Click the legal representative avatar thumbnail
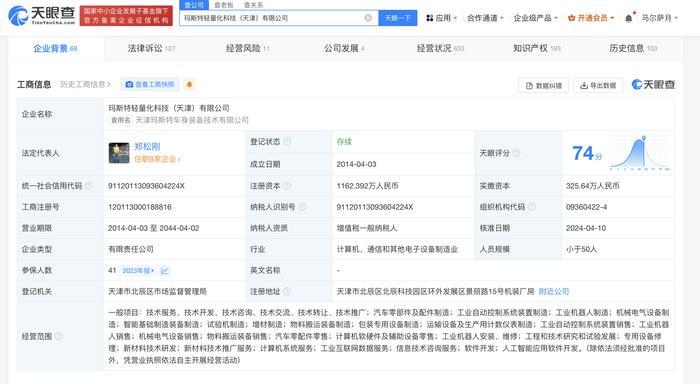Screen dimensions: 700x384 (x=119, y=153)
